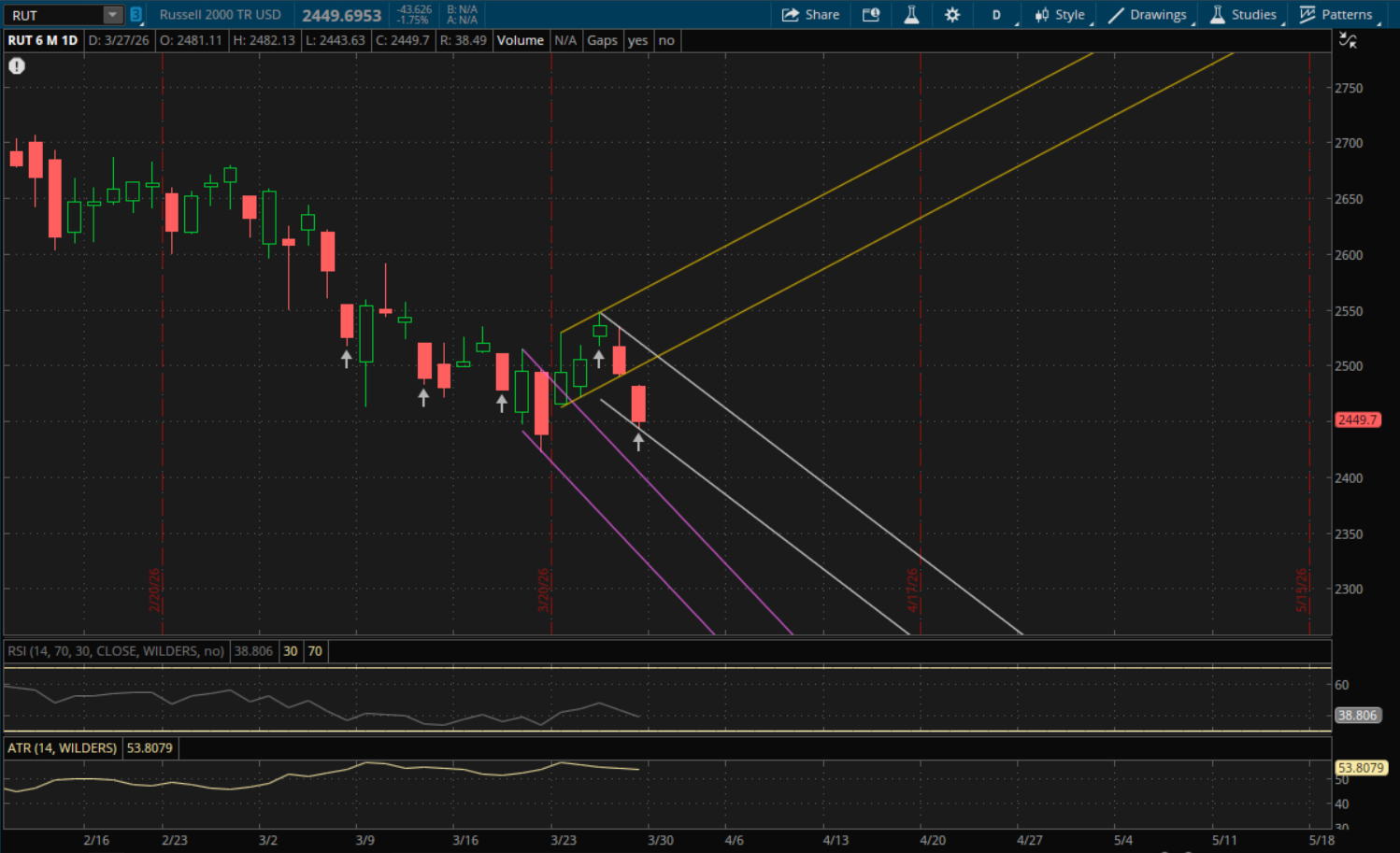Click the red 2449.7 price bubble
The image size is (1400, 853).
coord(1357,420)
